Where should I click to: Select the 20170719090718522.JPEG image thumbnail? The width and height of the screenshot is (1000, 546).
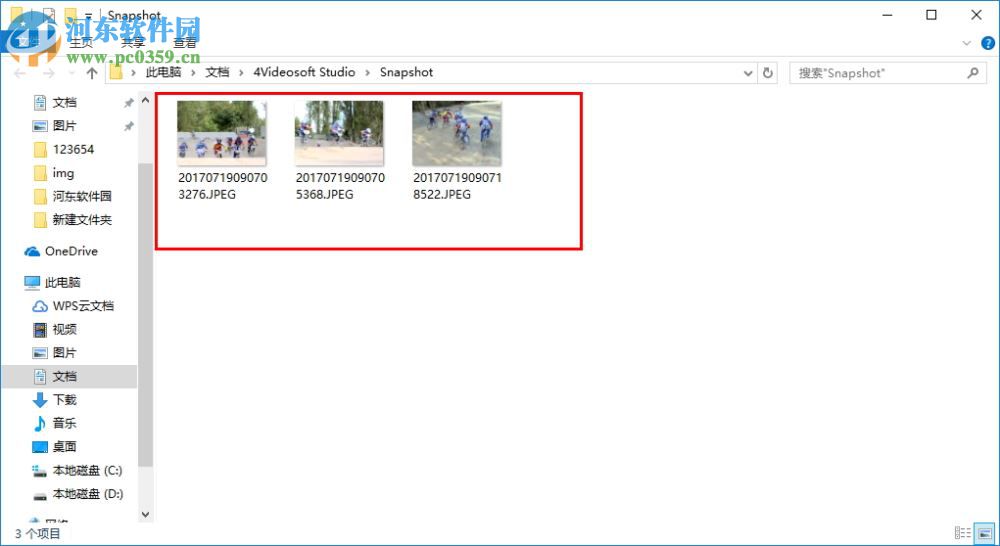[x=456, y=133]
